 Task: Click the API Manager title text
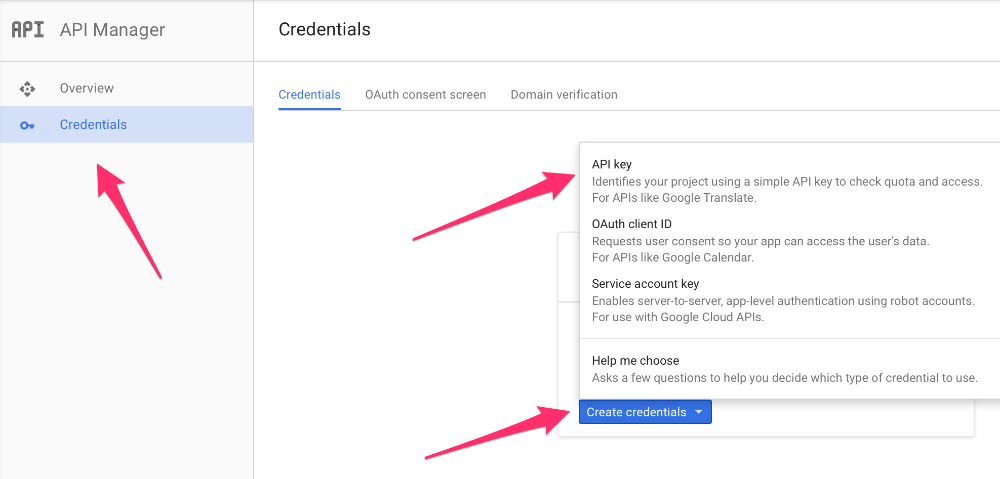coord(112,29)
